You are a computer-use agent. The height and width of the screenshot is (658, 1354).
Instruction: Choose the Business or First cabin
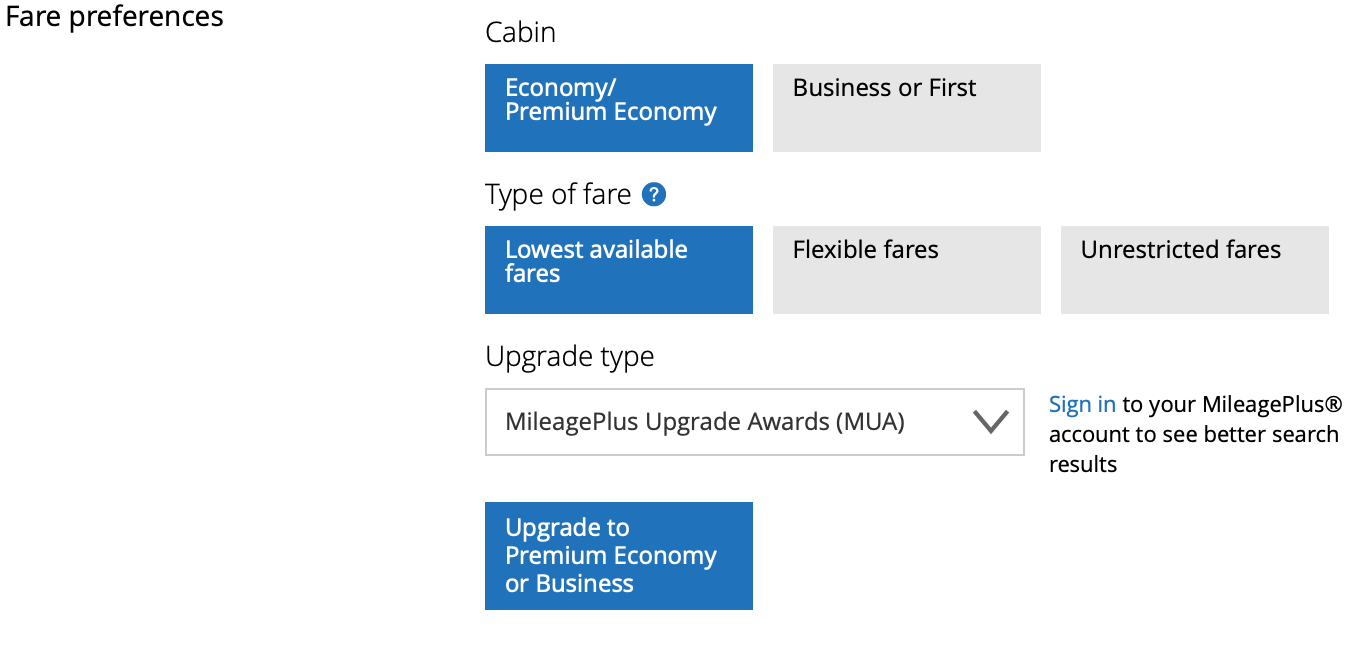[907, 108]
